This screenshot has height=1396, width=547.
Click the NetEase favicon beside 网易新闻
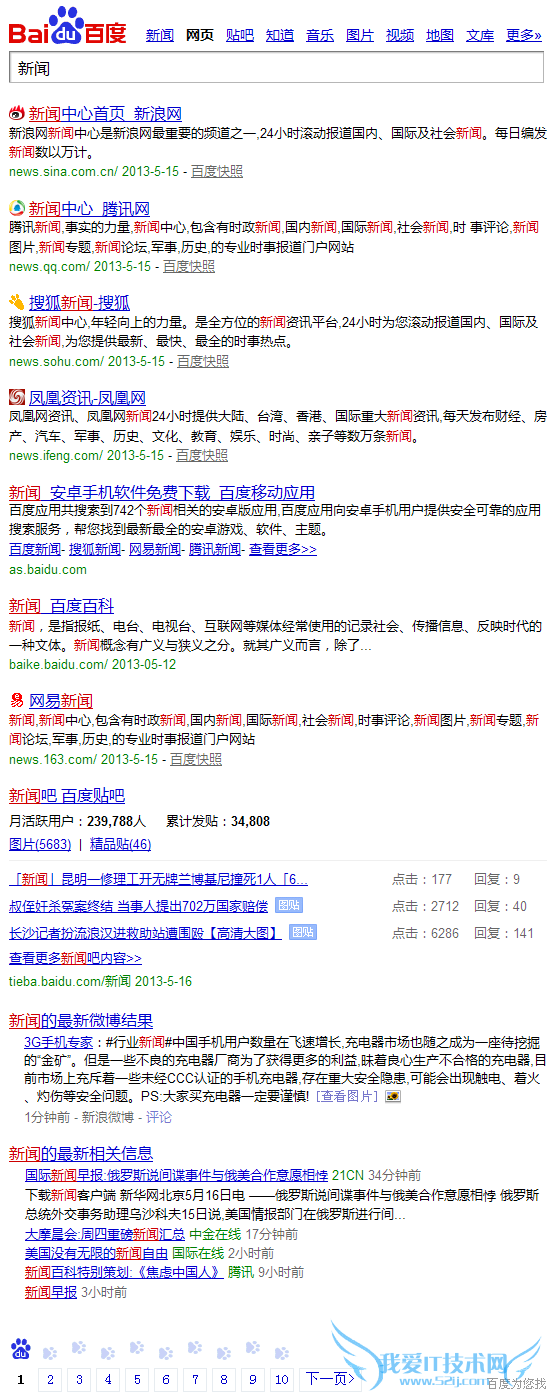(x=17, y=700)
